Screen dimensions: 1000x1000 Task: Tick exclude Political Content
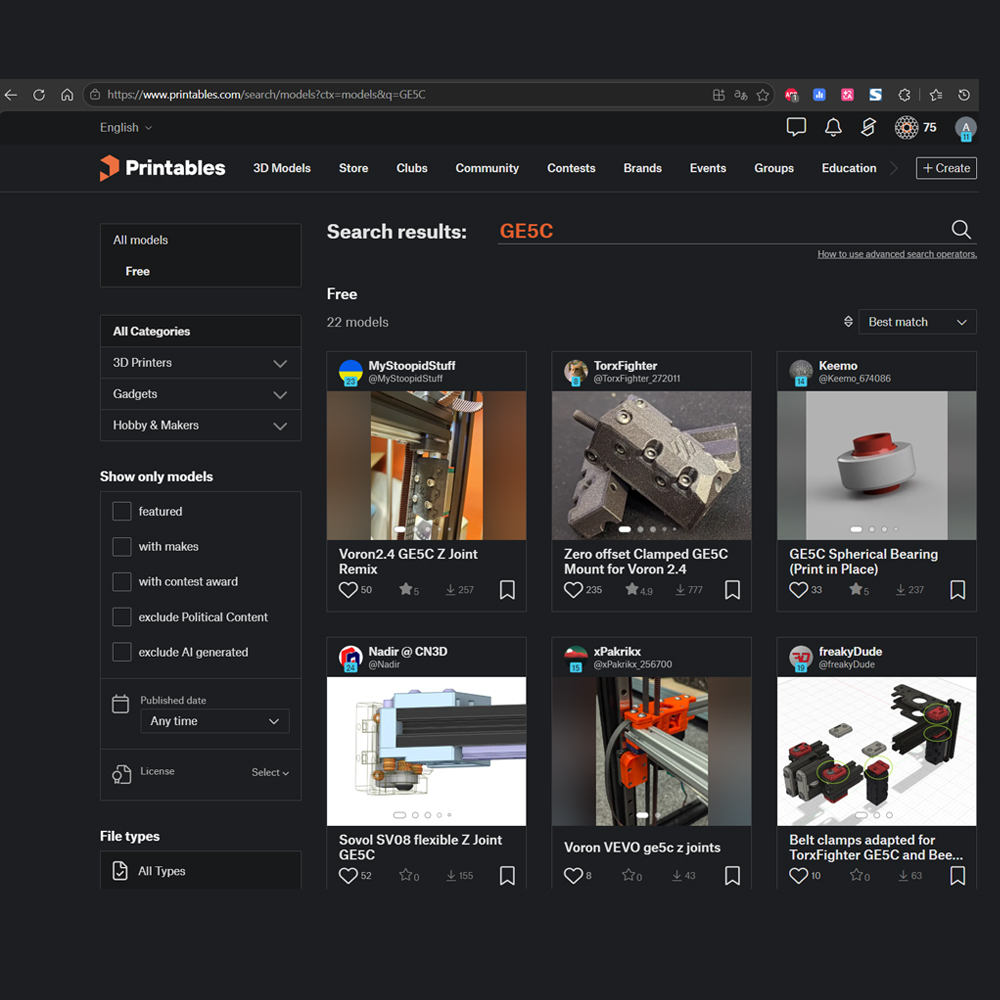click(122, 617)
